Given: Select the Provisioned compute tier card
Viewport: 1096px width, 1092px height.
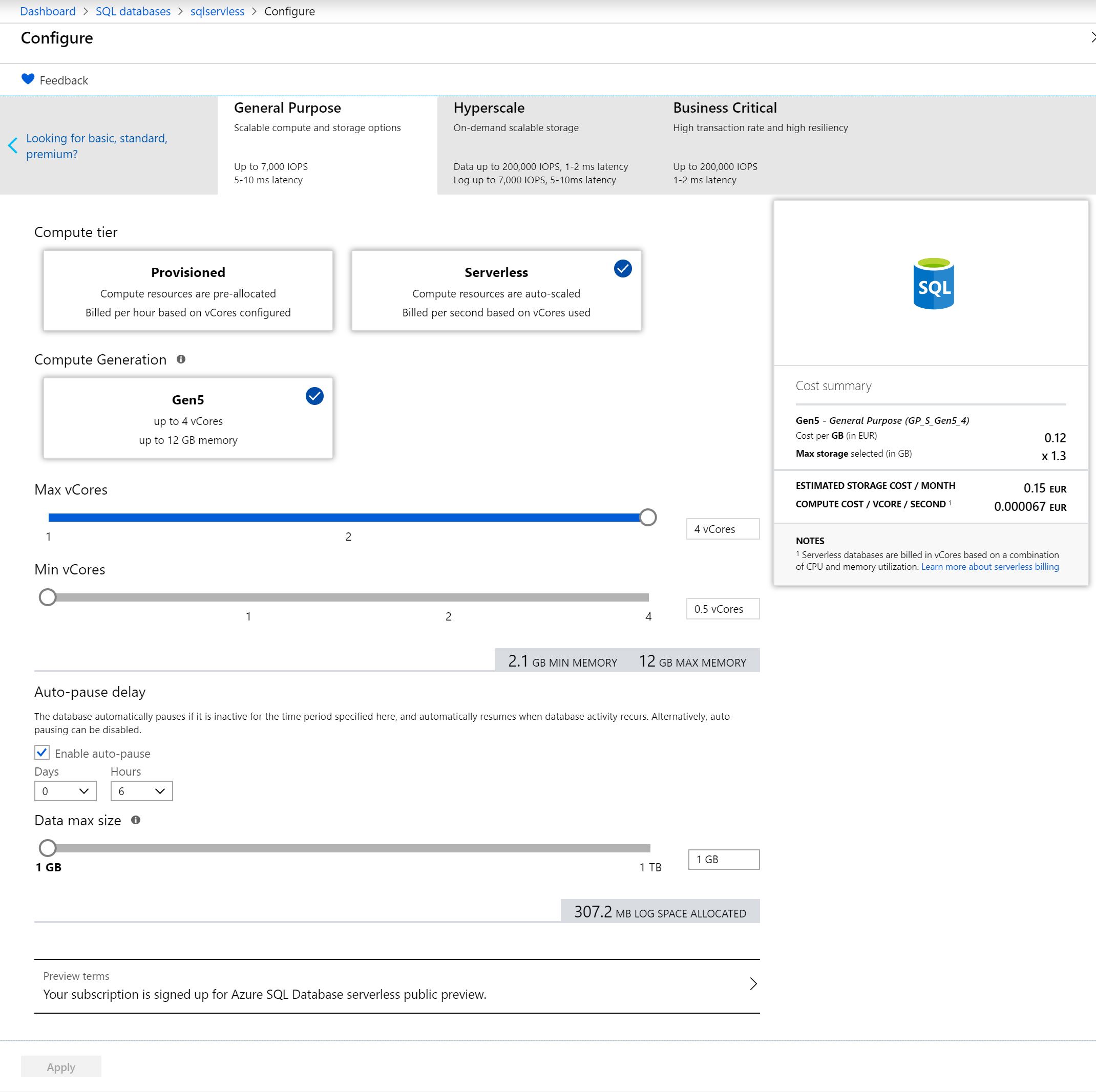Looking at the screenshot, I should [188, 291].
